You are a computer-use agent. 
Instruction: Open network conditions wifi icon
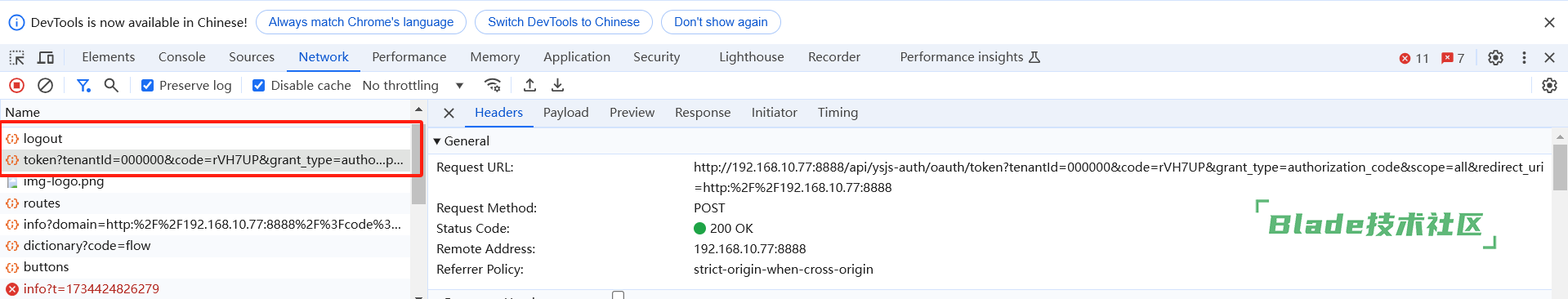tap(492, 85)
